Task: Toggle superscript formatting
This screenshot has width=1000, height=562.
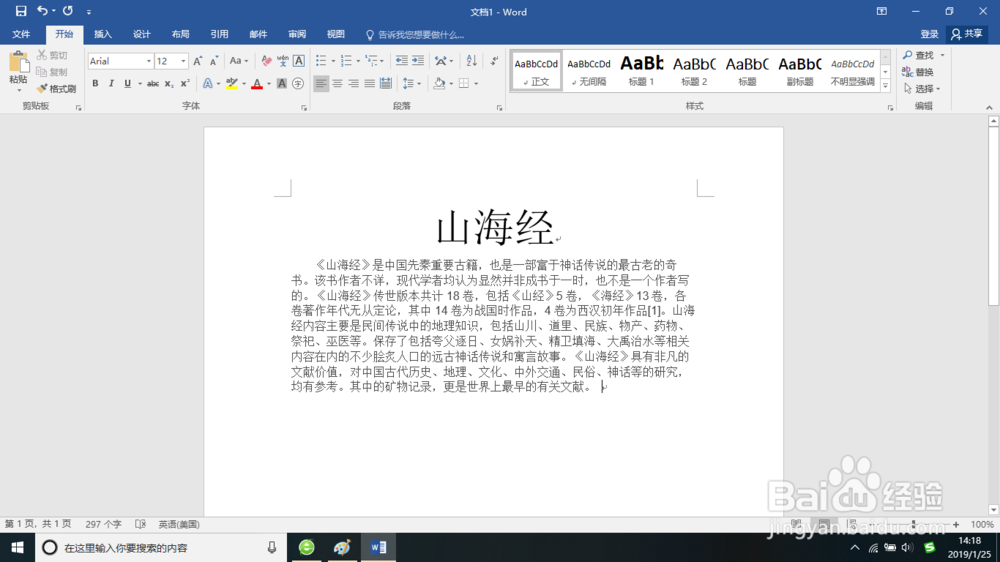Action: 185,84
